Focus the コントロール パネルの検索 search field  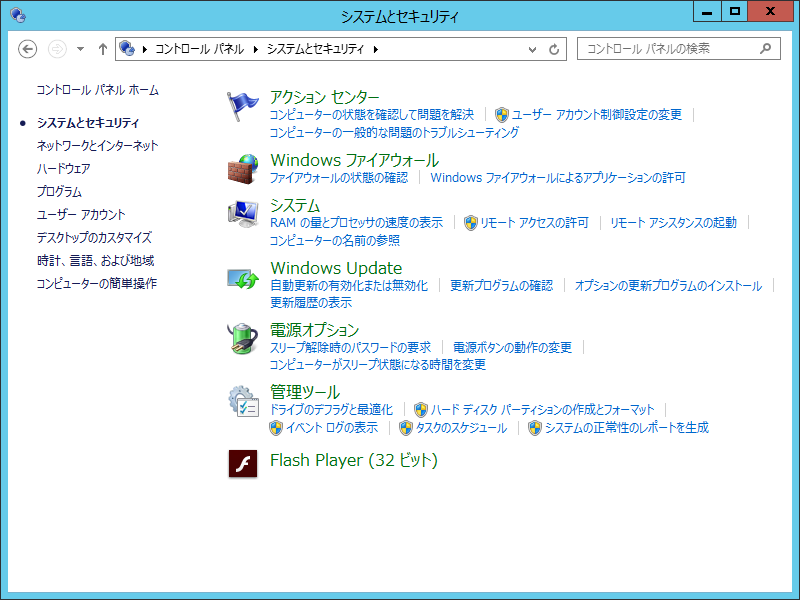679,48
